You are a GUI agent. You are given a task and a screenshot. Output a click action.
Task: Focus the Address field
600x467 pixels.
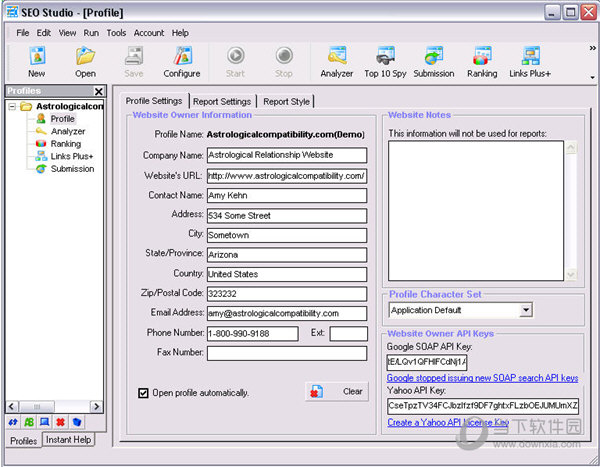287,216
